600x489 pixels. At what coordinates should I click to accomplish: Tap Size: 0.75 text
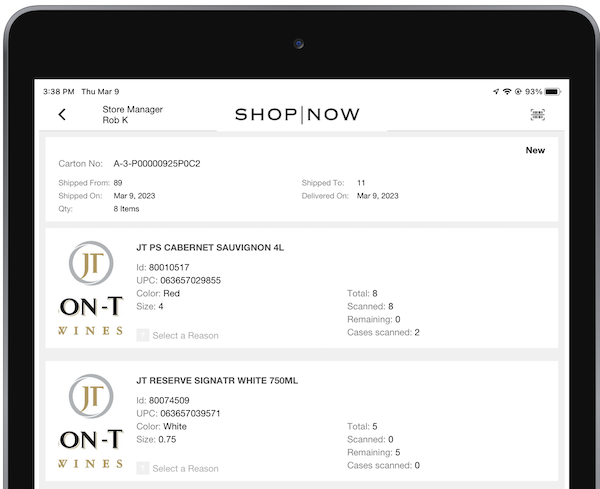coord(156,440)
